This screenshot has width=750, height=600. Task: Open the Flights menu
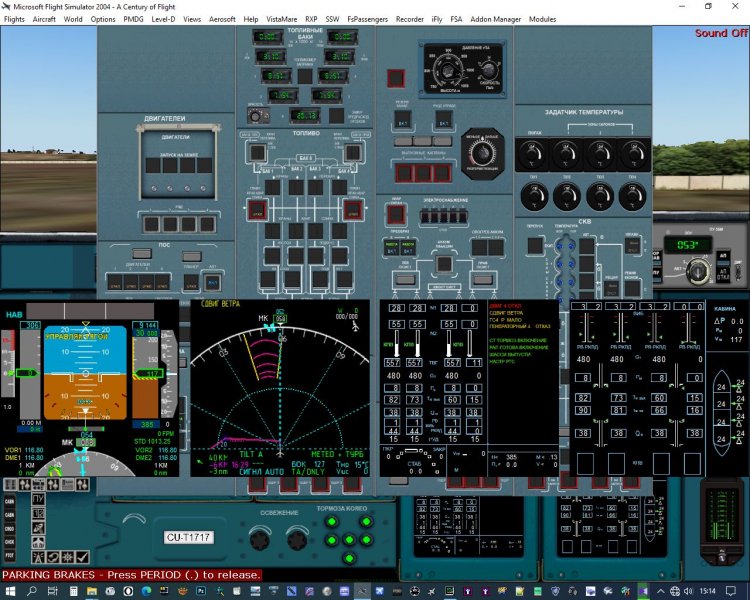pyautogui.click(x=14, y=19)
